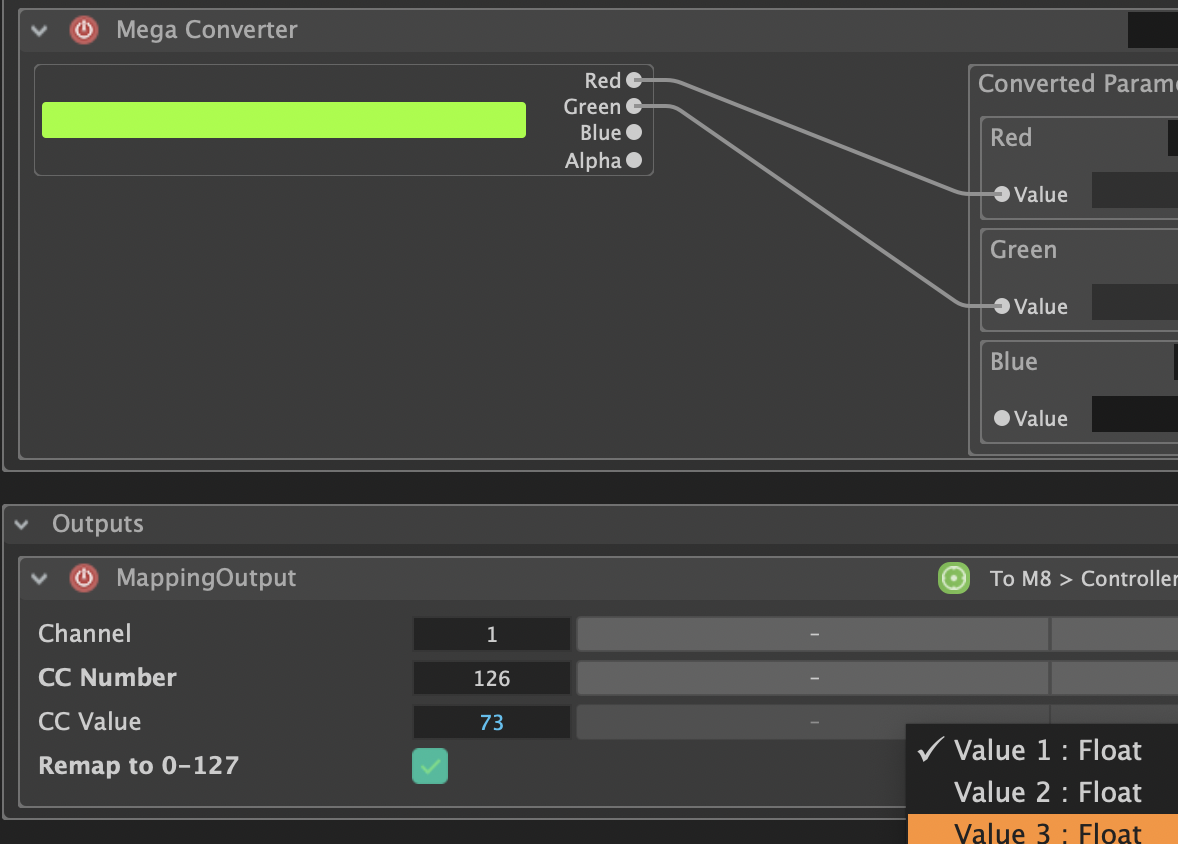Select Value 1 : Float menu entry
This screenshot has height=844, width=1178.
point(1043,750)
